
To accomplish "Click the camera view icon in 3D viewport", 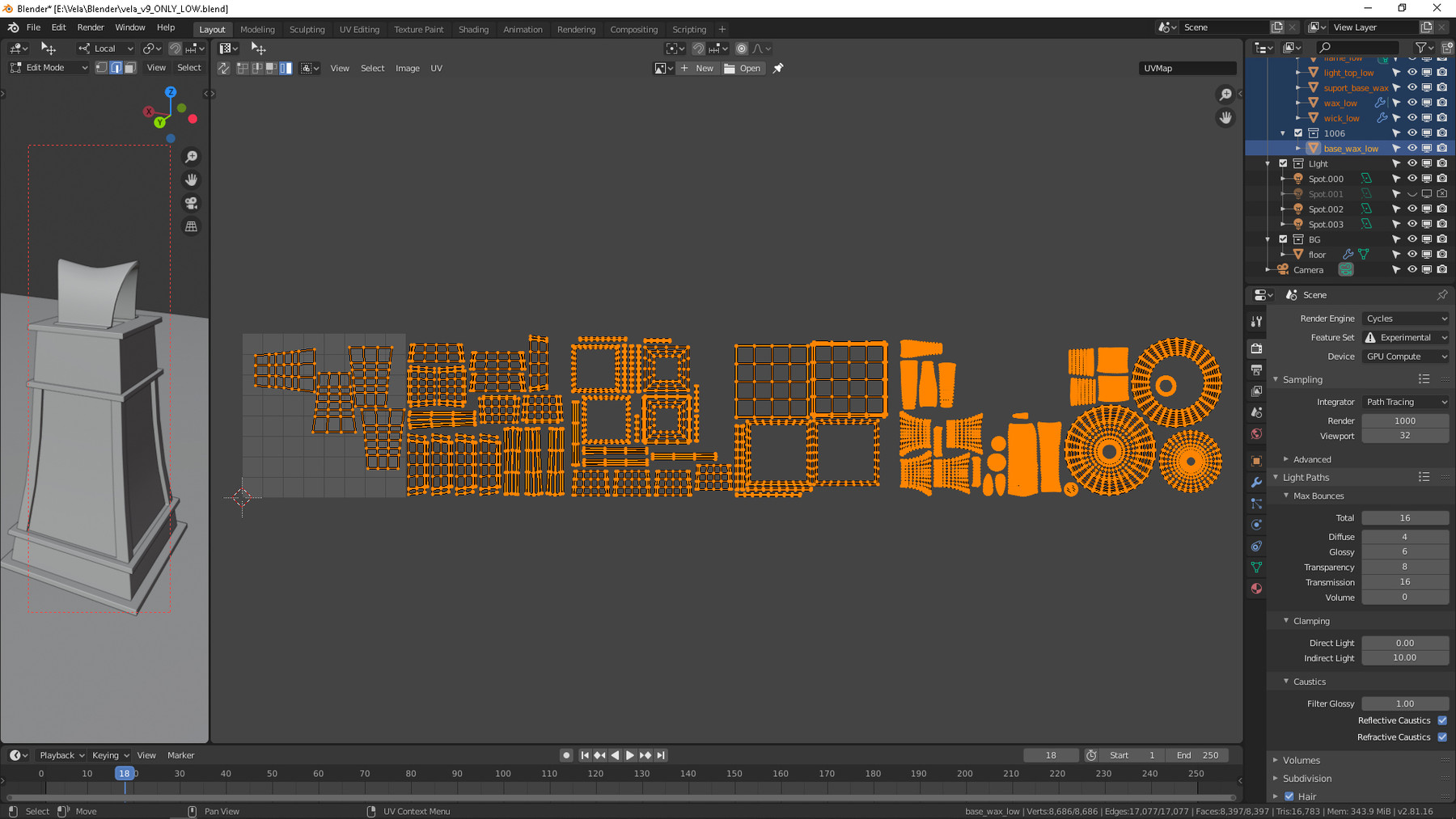I will pyautogui.click(x=192, y=204).
